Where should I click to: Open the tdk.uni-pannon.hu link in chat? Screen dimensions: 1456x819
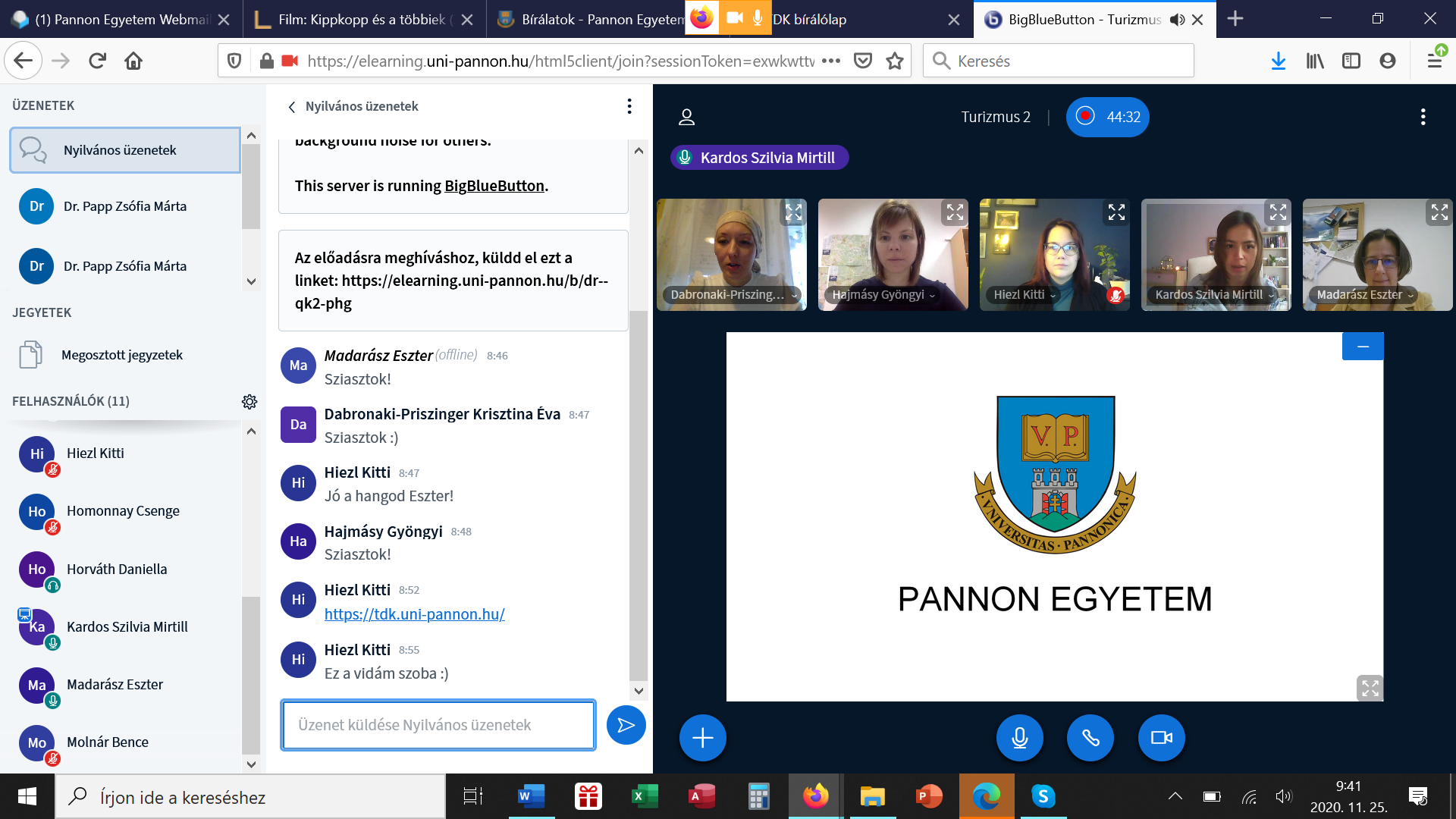[414, 614]
